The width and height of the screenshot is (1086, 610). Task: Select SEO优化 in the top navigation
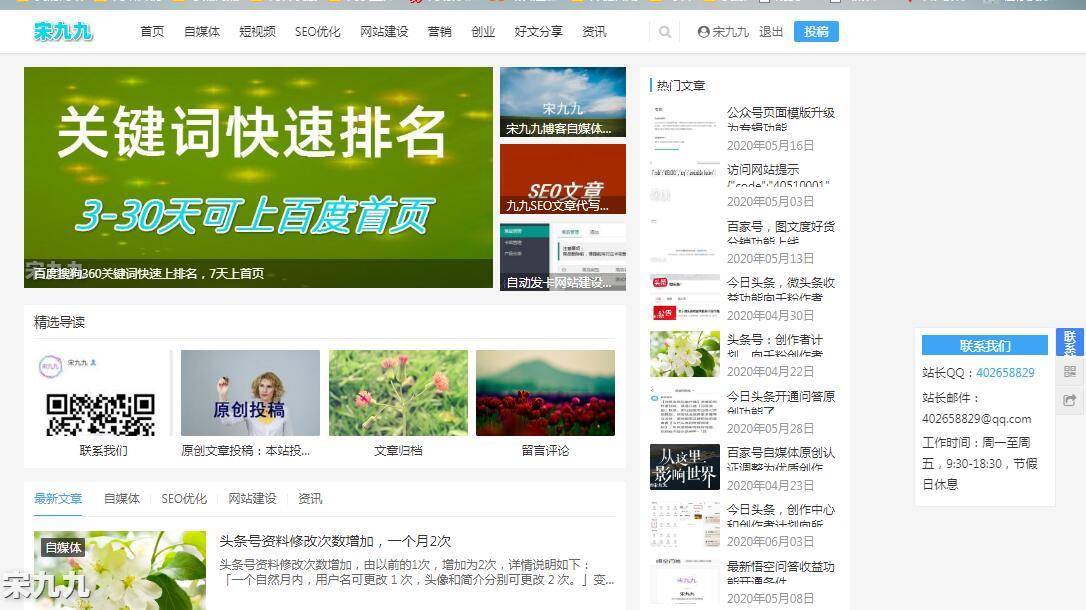coord(318,32)
